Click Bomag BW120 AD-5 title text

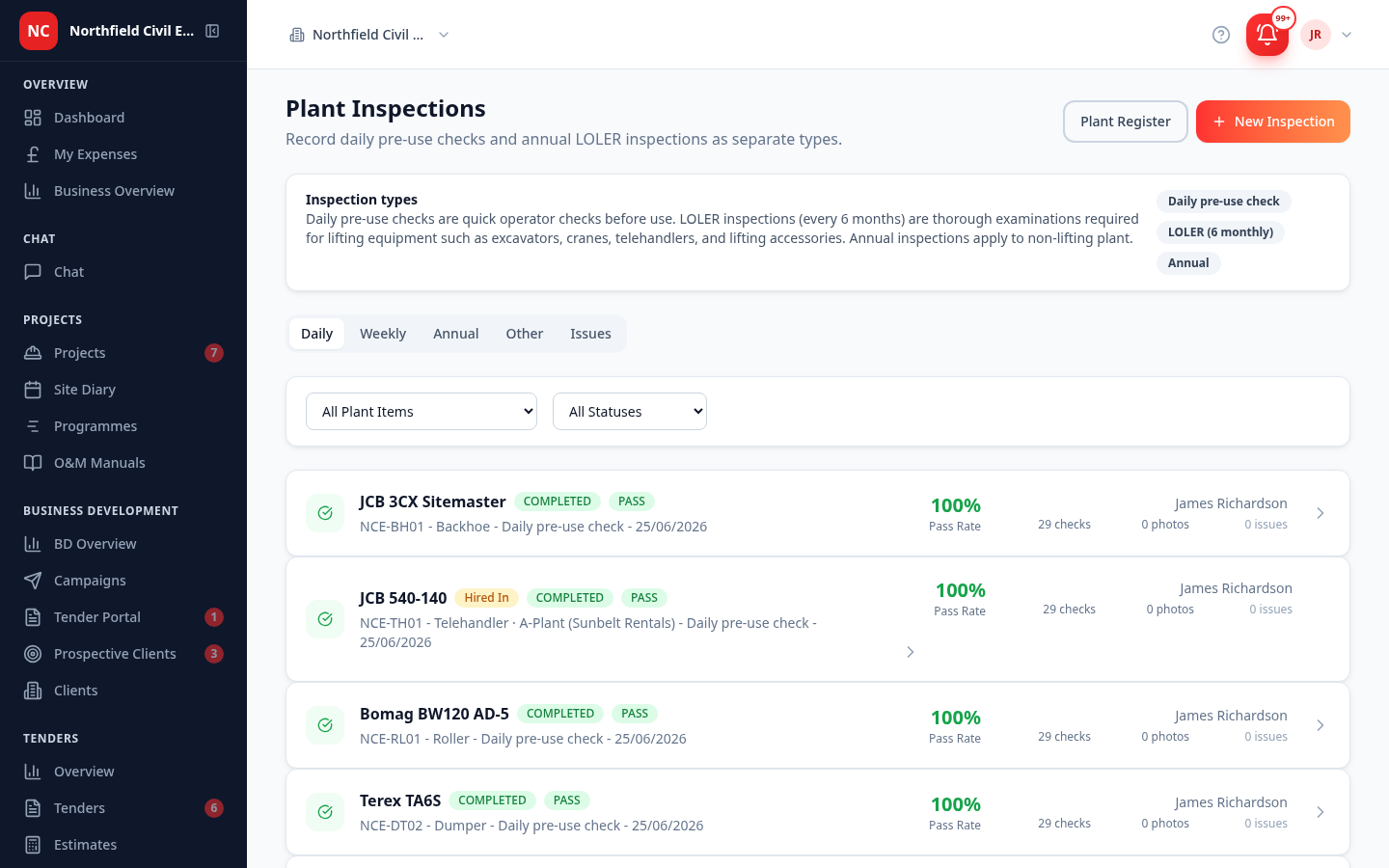tap(434, 714)
